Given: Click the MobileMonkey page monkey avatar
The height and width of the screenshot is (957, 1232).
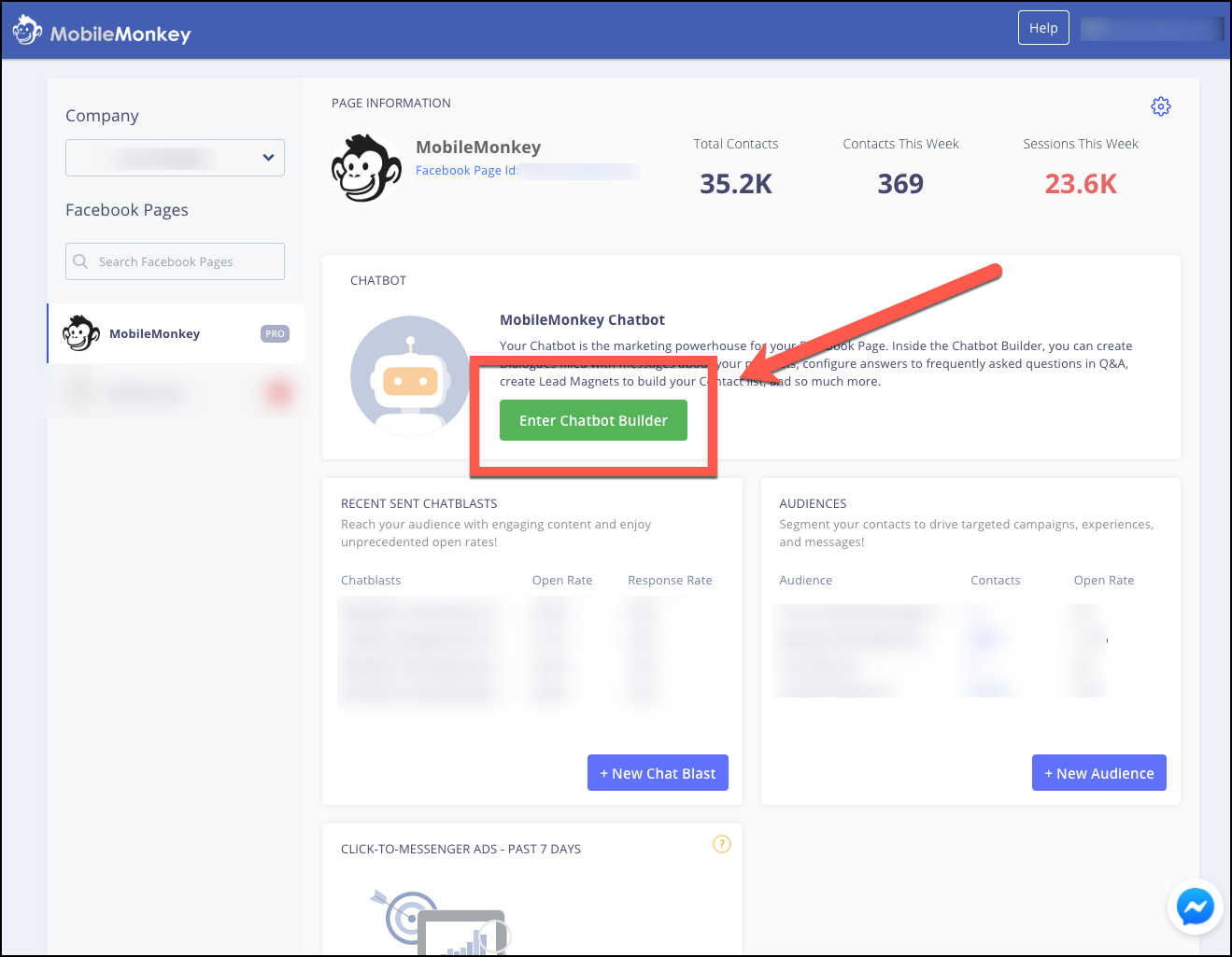Looking at the screenshot, I should click(x=366, y=169).
